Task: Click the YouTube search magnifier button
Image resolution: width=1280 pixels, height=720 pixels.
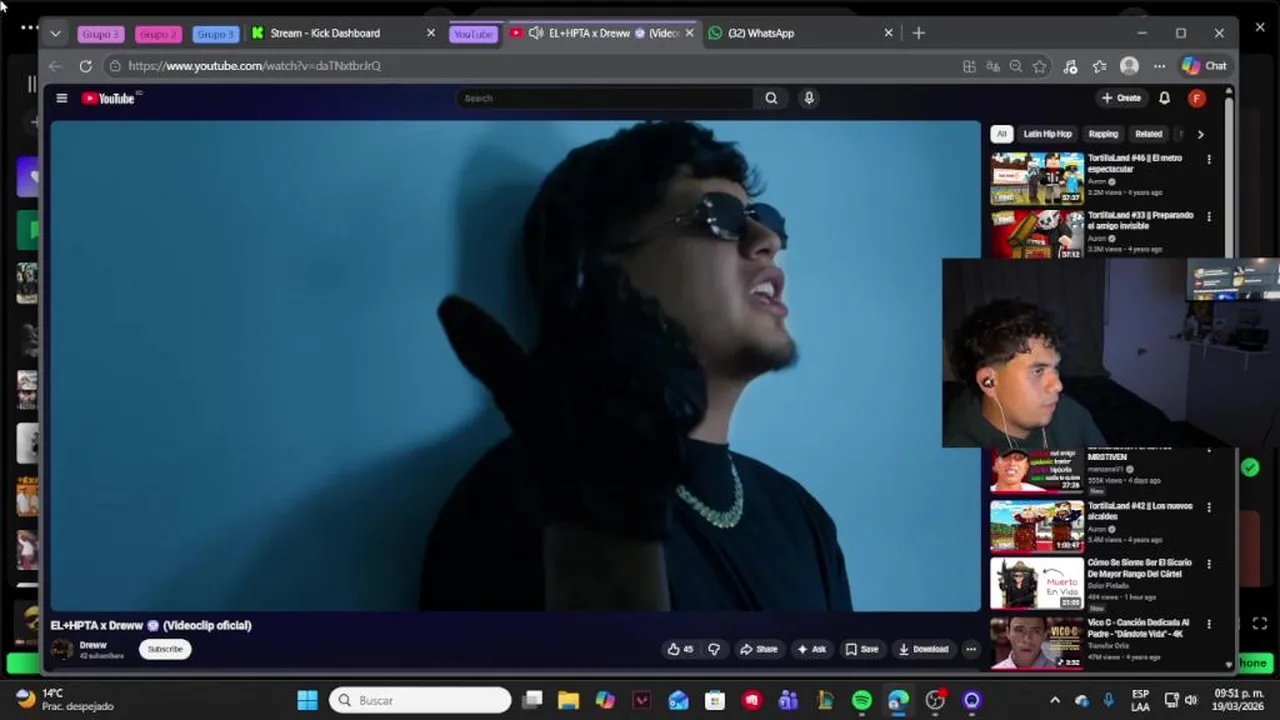Action: pos(771,98)
